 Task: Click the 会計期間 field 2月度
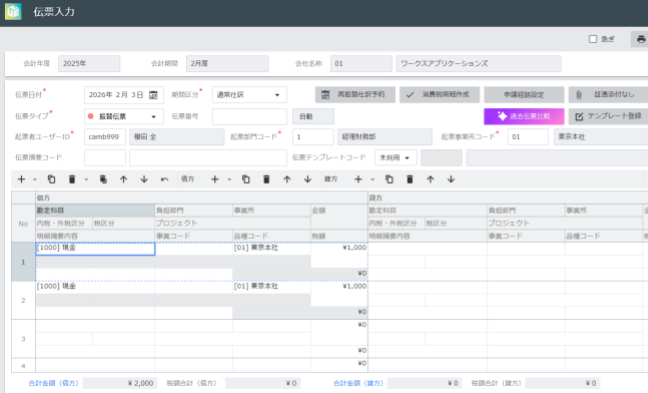227,64
